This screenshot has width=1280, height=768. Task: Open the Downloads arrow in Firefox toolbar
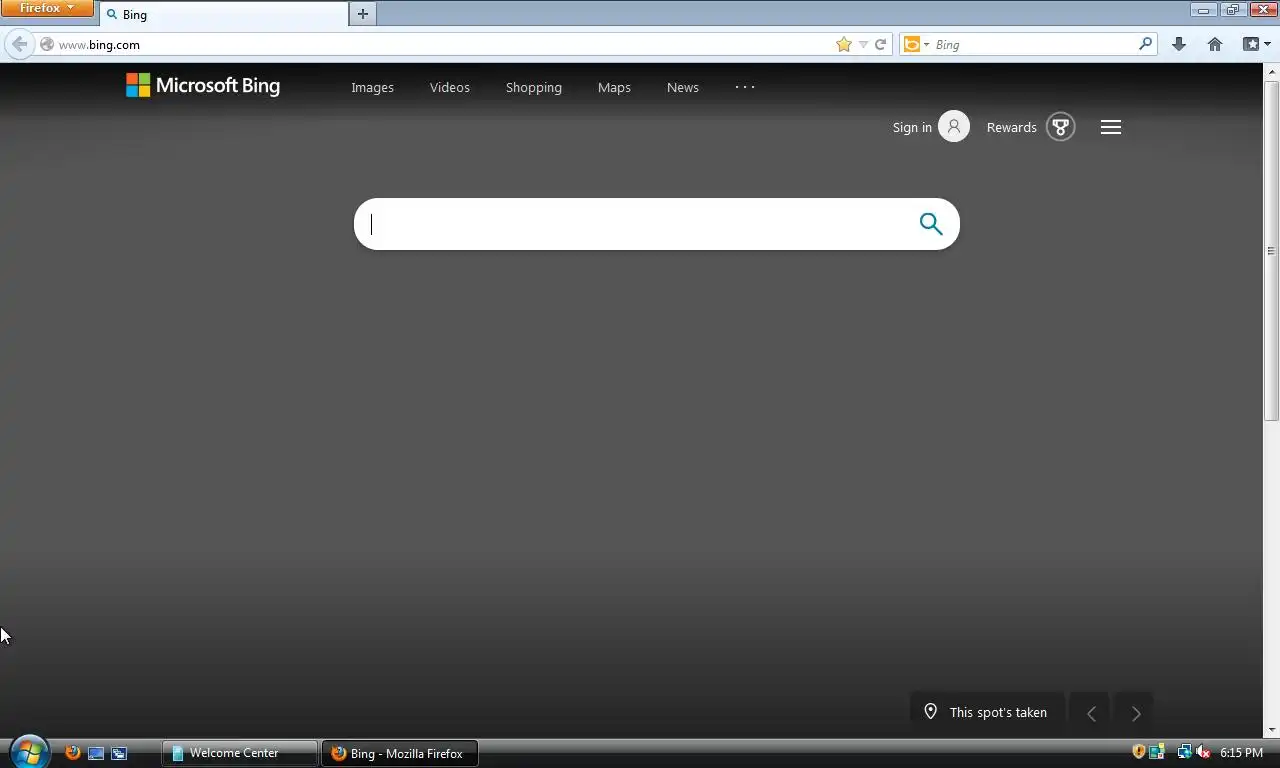pyautogui.click(x=1179, y=44)
